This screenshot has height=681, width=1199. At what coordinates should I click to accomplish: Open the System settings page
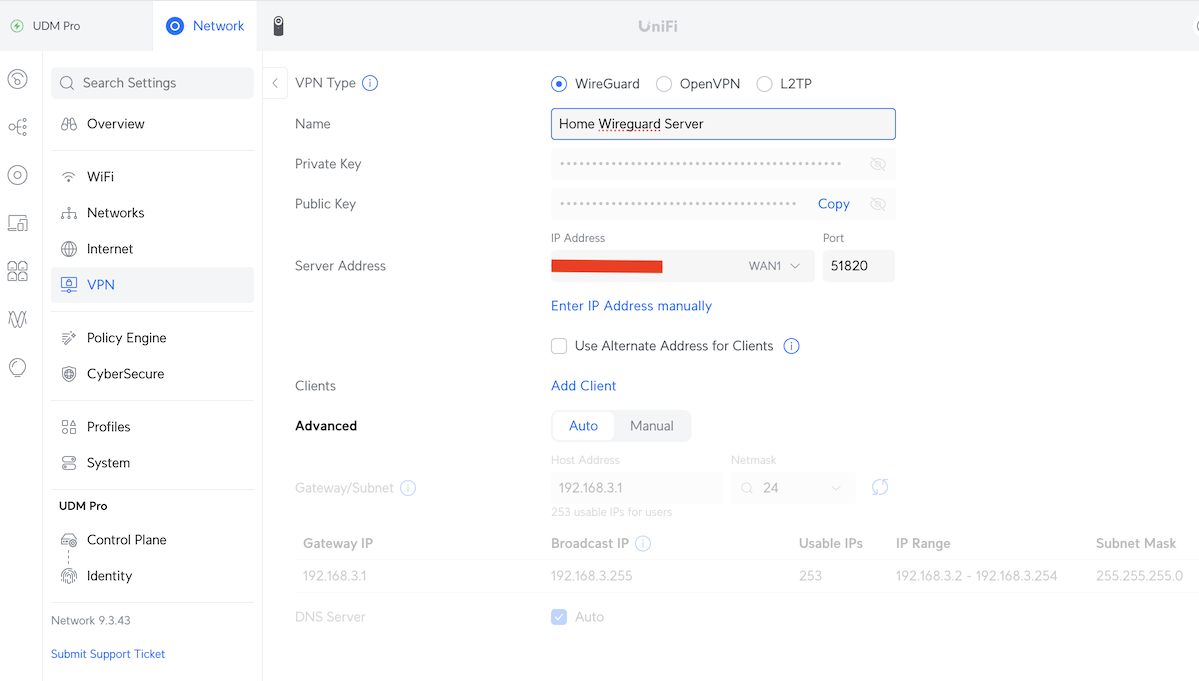(152, 462)
